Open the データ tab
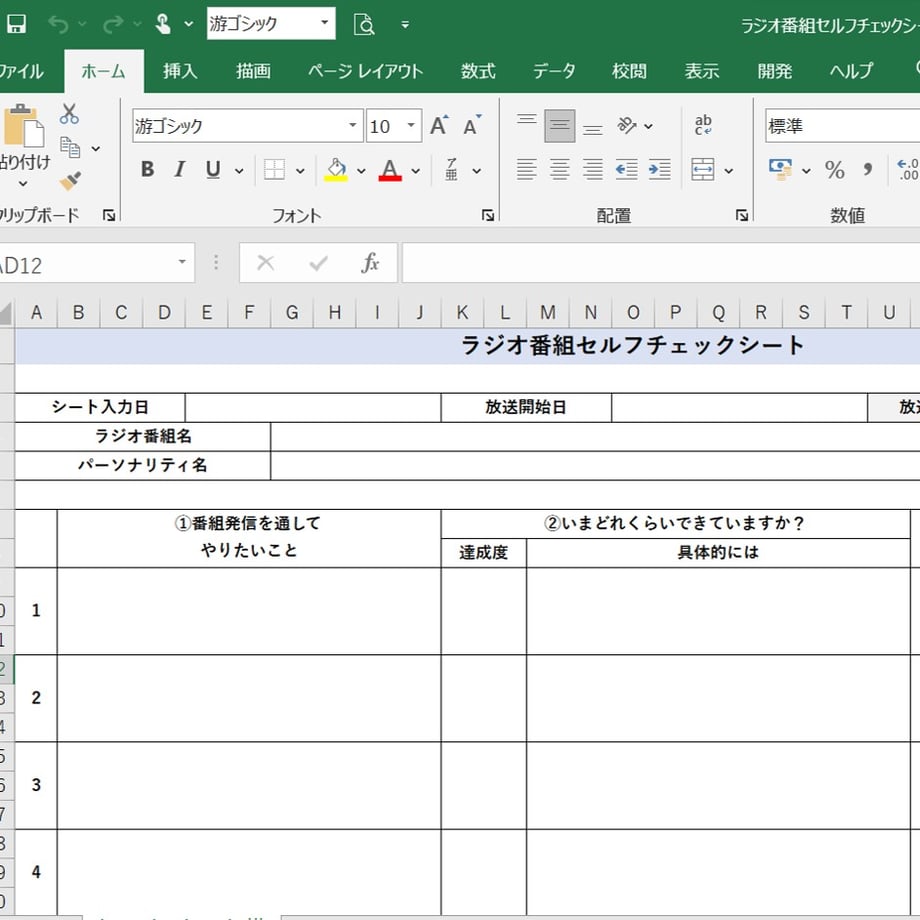The width and height of the screenshot is (920, 920). [553, 71]
